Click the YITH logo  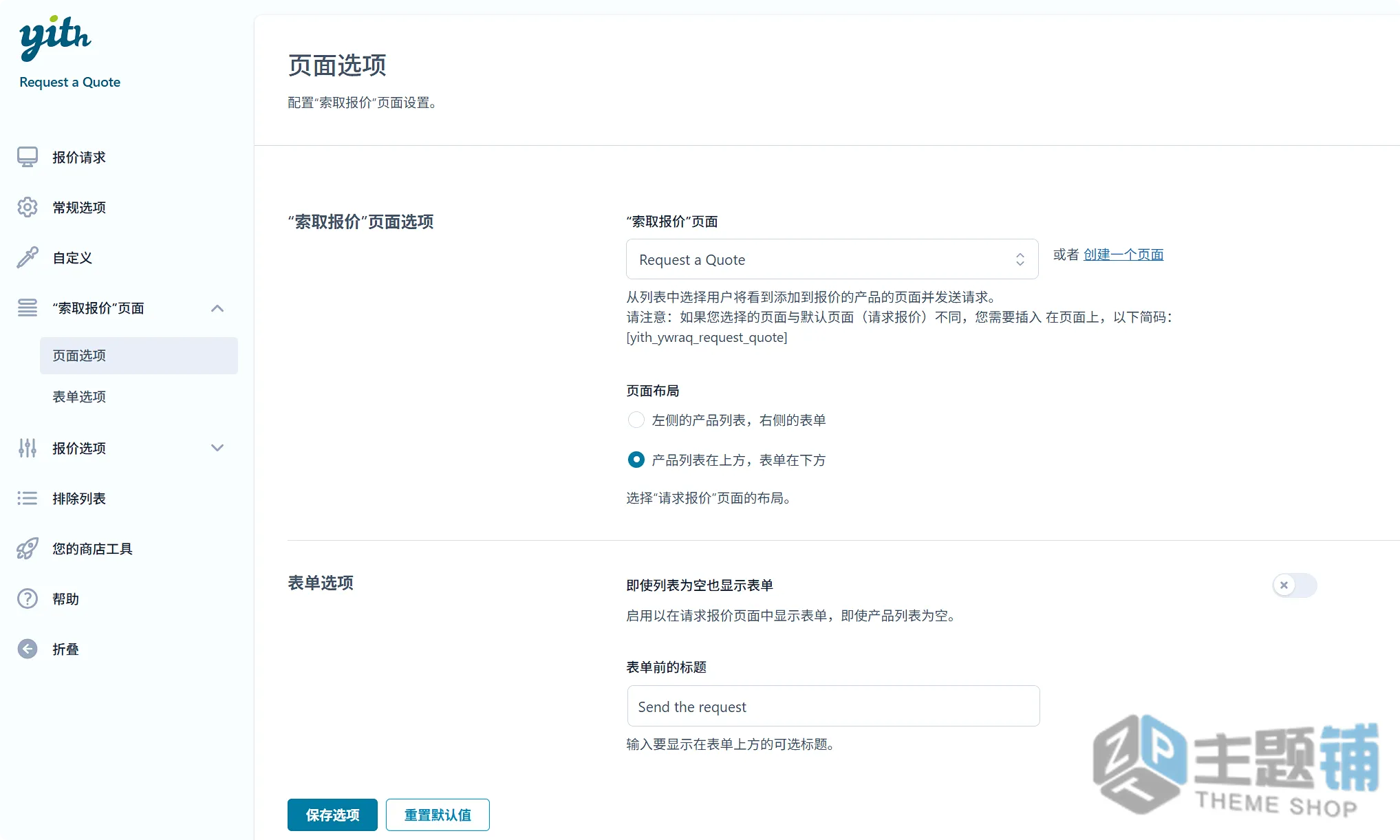pyautogui.click(x=54, y=38)
